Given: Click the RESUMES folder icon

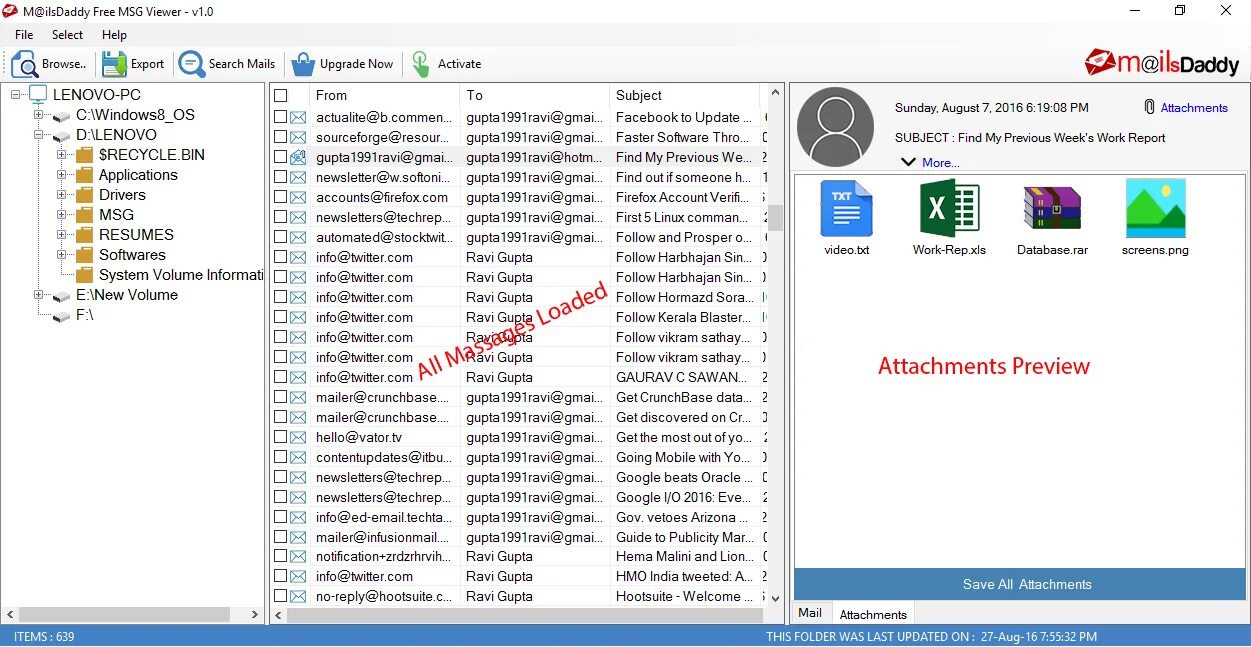Looking at the screenshot, I should (84, 235).
